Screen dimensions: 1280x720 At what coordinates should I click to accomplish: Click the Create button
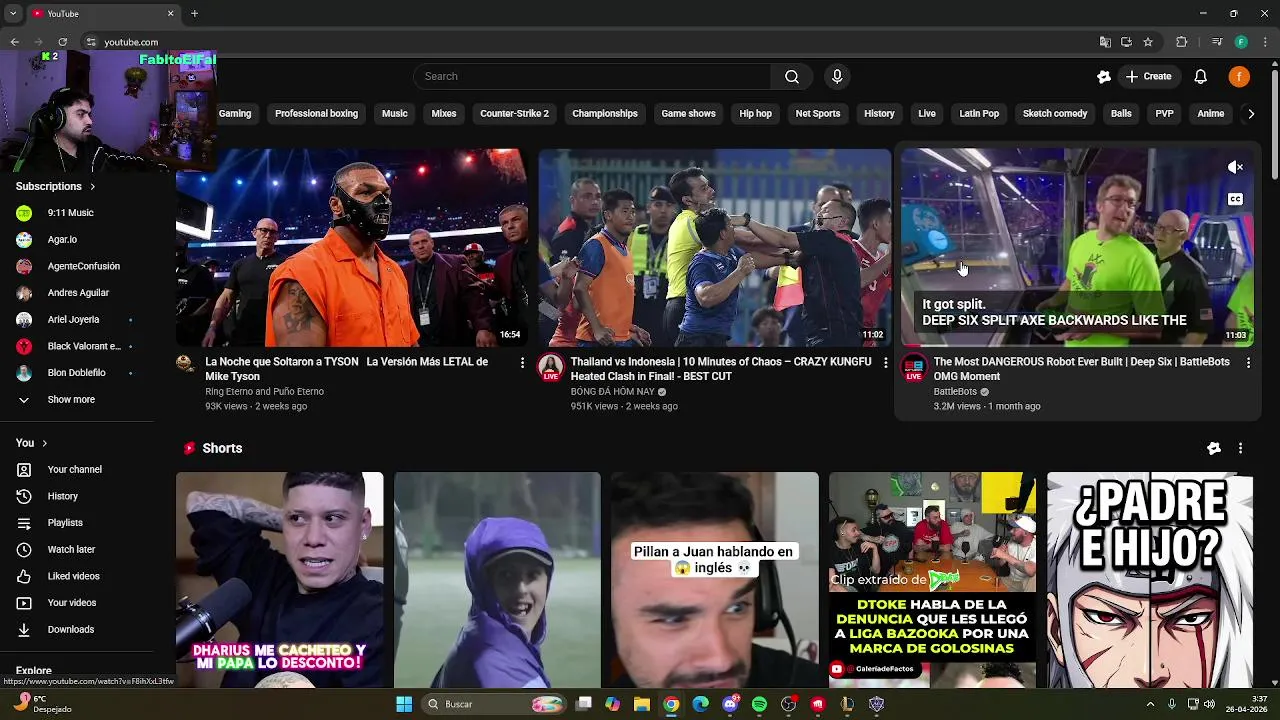tap(1148, 77)
